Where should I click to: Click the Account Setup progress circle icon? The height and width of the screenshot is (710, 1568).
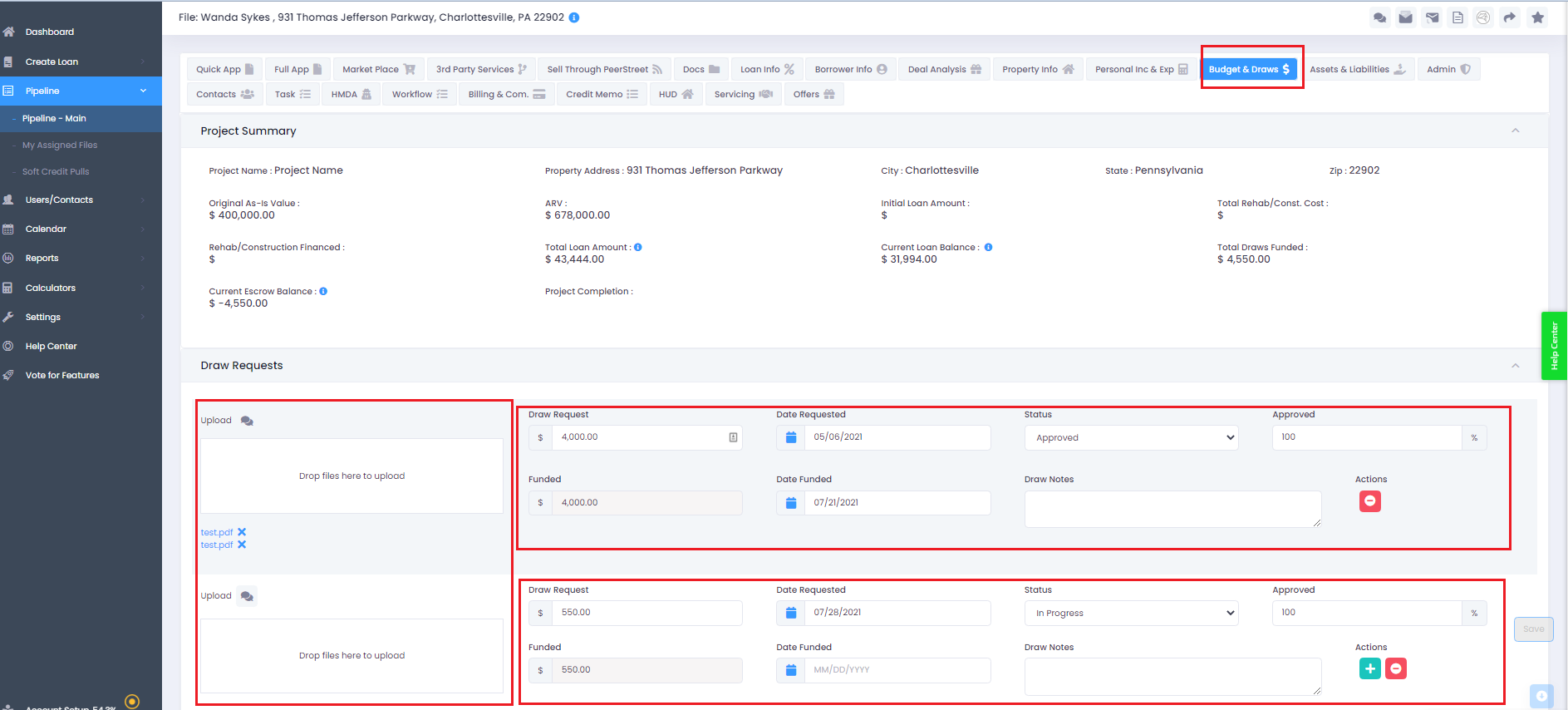(132, 702)
